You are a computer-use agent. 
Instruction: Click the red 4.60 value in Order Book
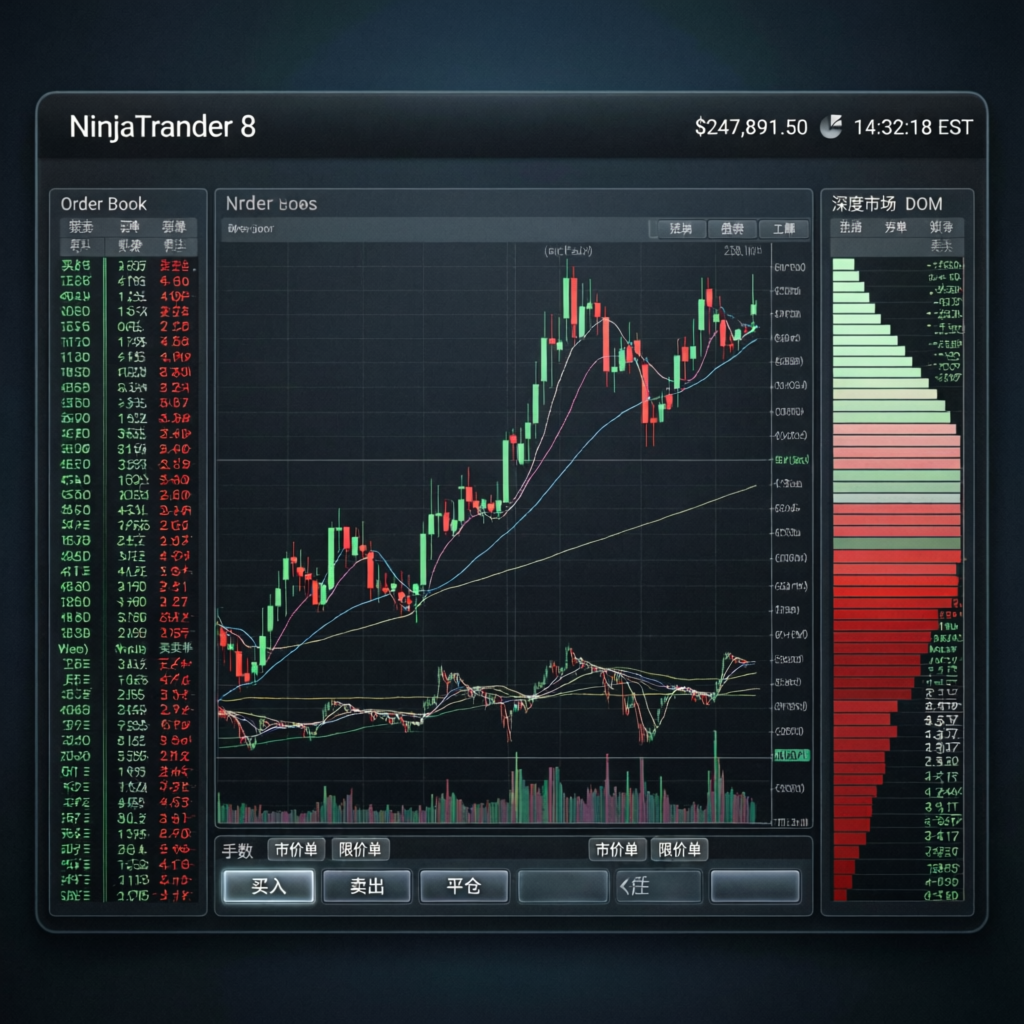click(x=174, y=281)
